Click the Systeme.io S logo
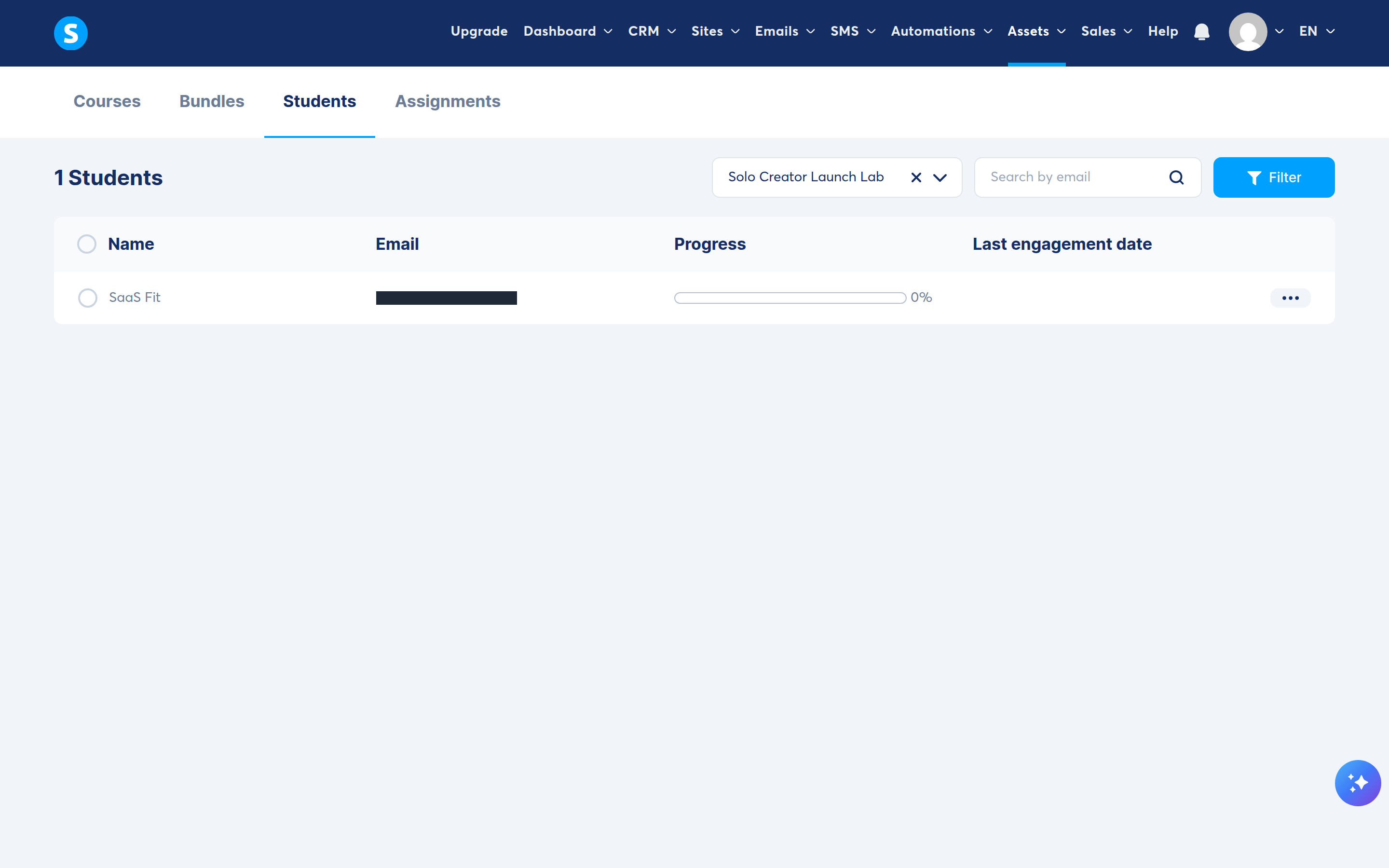 [70, 33]
